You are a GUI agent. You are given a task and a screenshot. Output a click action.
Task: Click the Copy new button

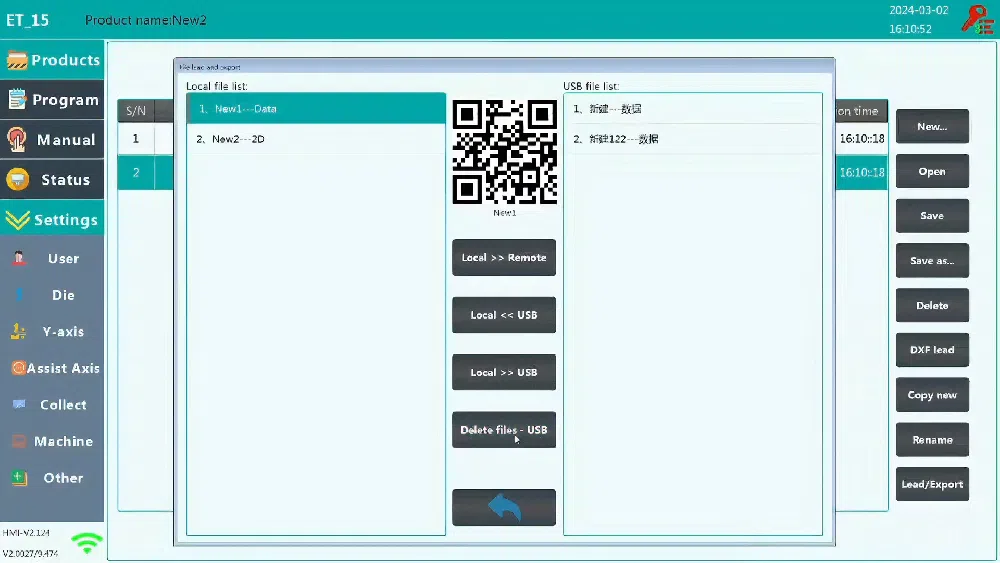pos(932,395)
